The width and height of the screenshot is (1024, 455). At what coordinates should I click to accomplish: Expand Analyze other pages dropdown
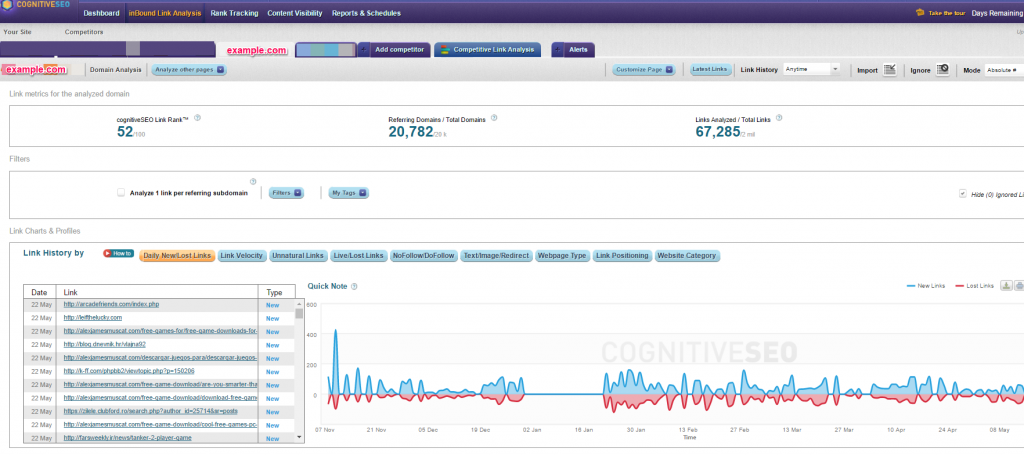[x=189, y=70]
